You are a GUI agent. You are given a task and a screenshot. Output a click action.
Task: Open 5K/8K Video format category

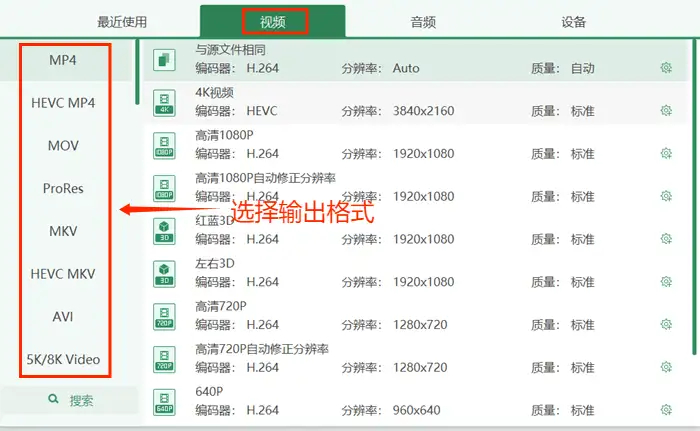click(63, 360)
